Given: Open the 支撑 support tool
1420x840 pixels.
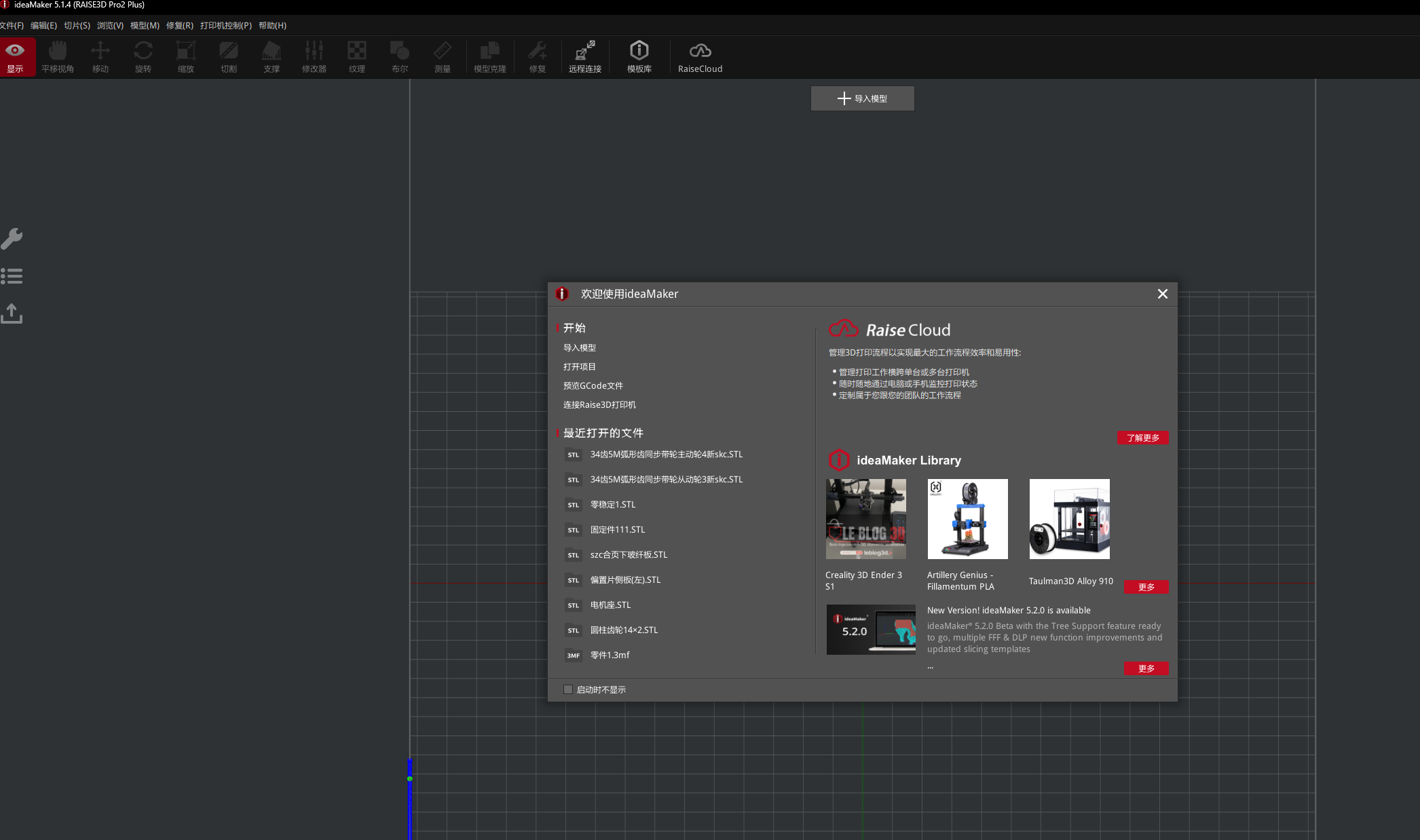Looking at the screenshot, I should (272, 57).
